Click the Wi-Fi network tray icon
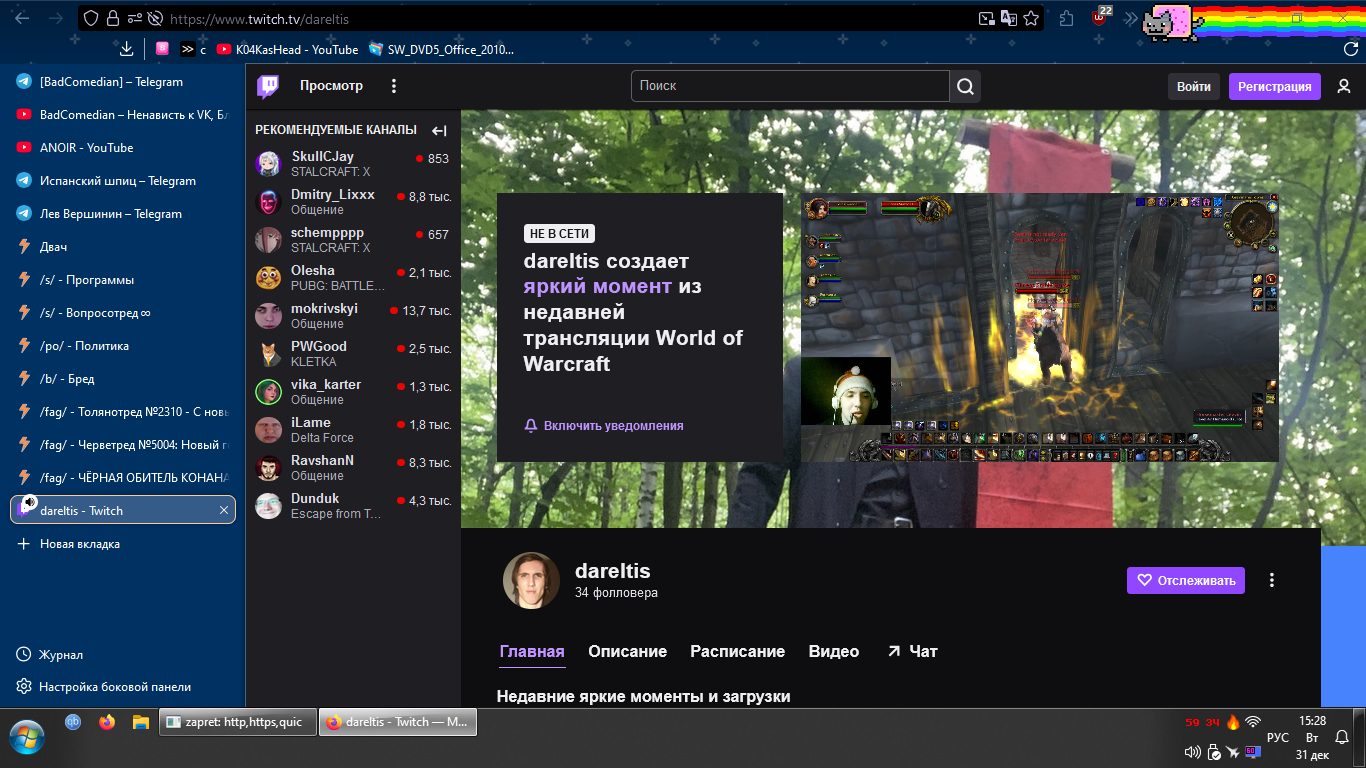1366x768 pixels. 1253,722
